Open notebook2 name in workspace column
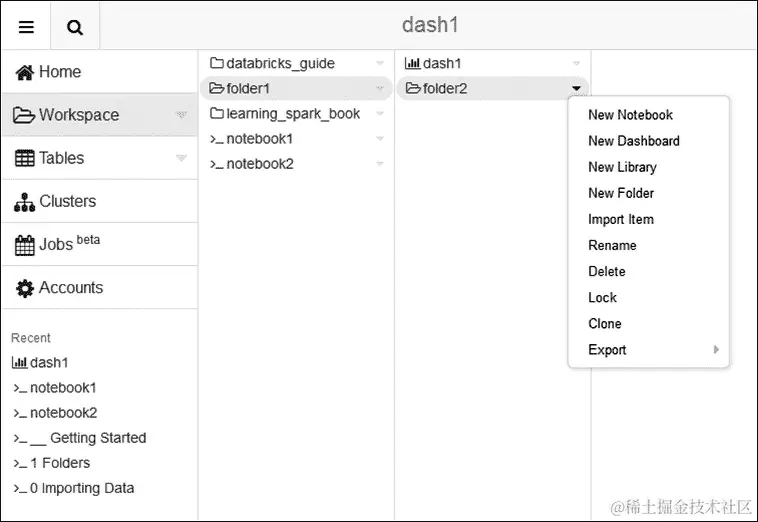This screenshot has height=522, width=758. click(260, 164)
